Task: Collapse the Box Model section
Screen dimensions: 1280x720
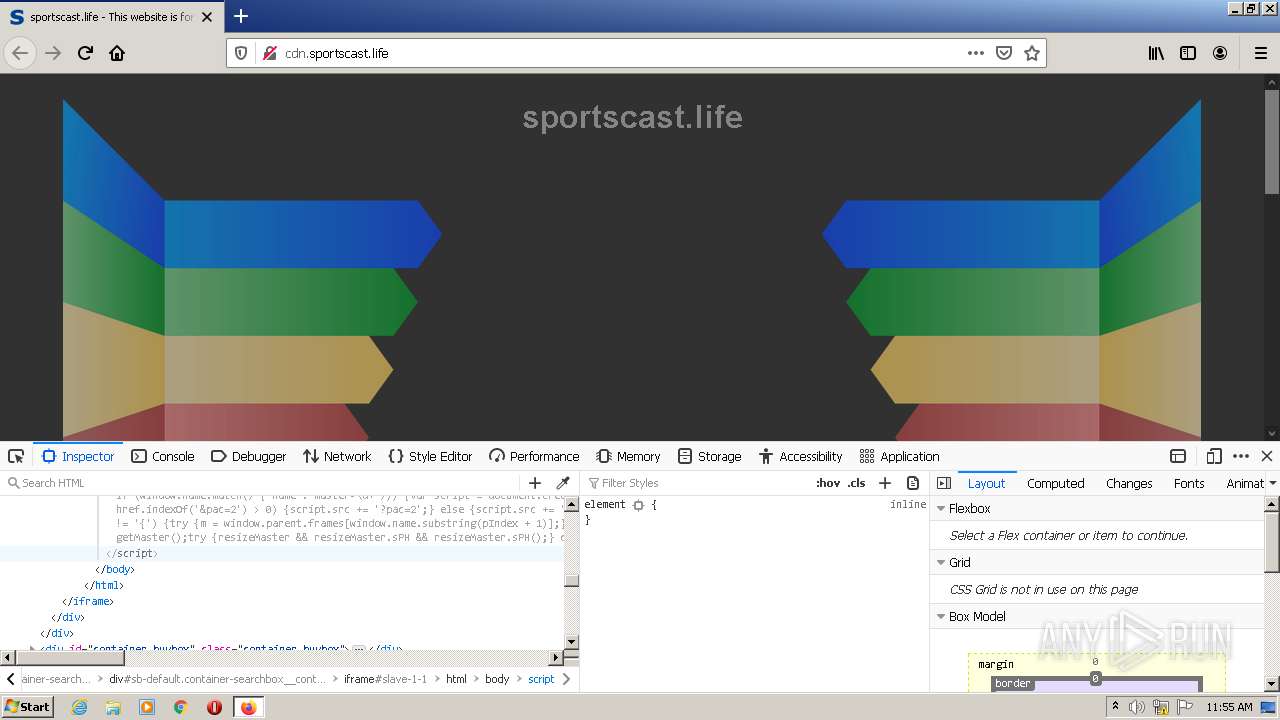Action: 941,616
